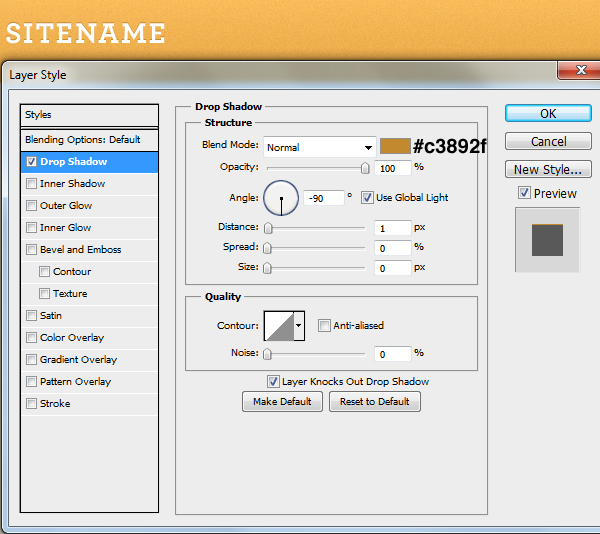Enable the Texture sub-effect checkbox

tap(44, 294)
